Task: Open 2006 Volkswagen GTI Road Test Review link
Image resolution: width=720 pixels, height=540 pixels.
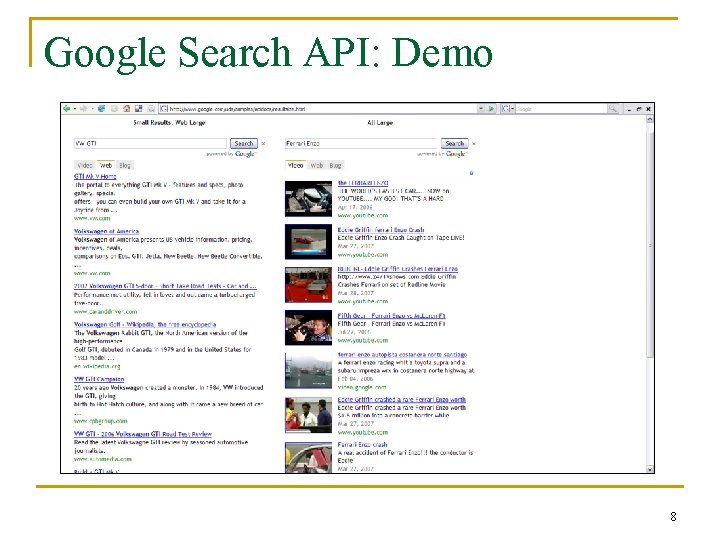Action: (x=143, y=434)
